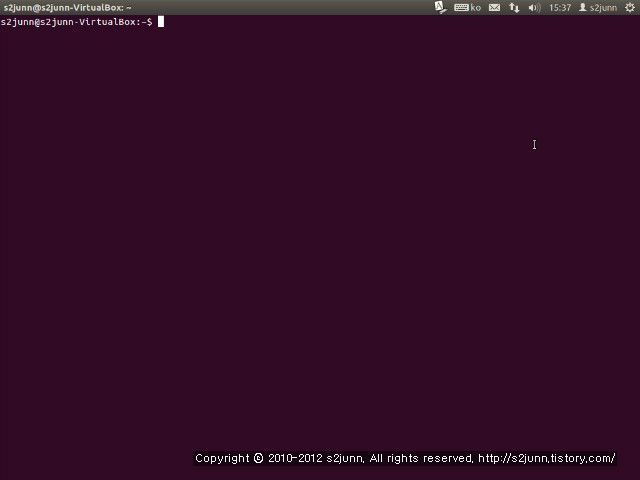Open the network up-down arrows indicator
Image resolution: width=640 pixels, height=480 pixels.
[514, 7]
